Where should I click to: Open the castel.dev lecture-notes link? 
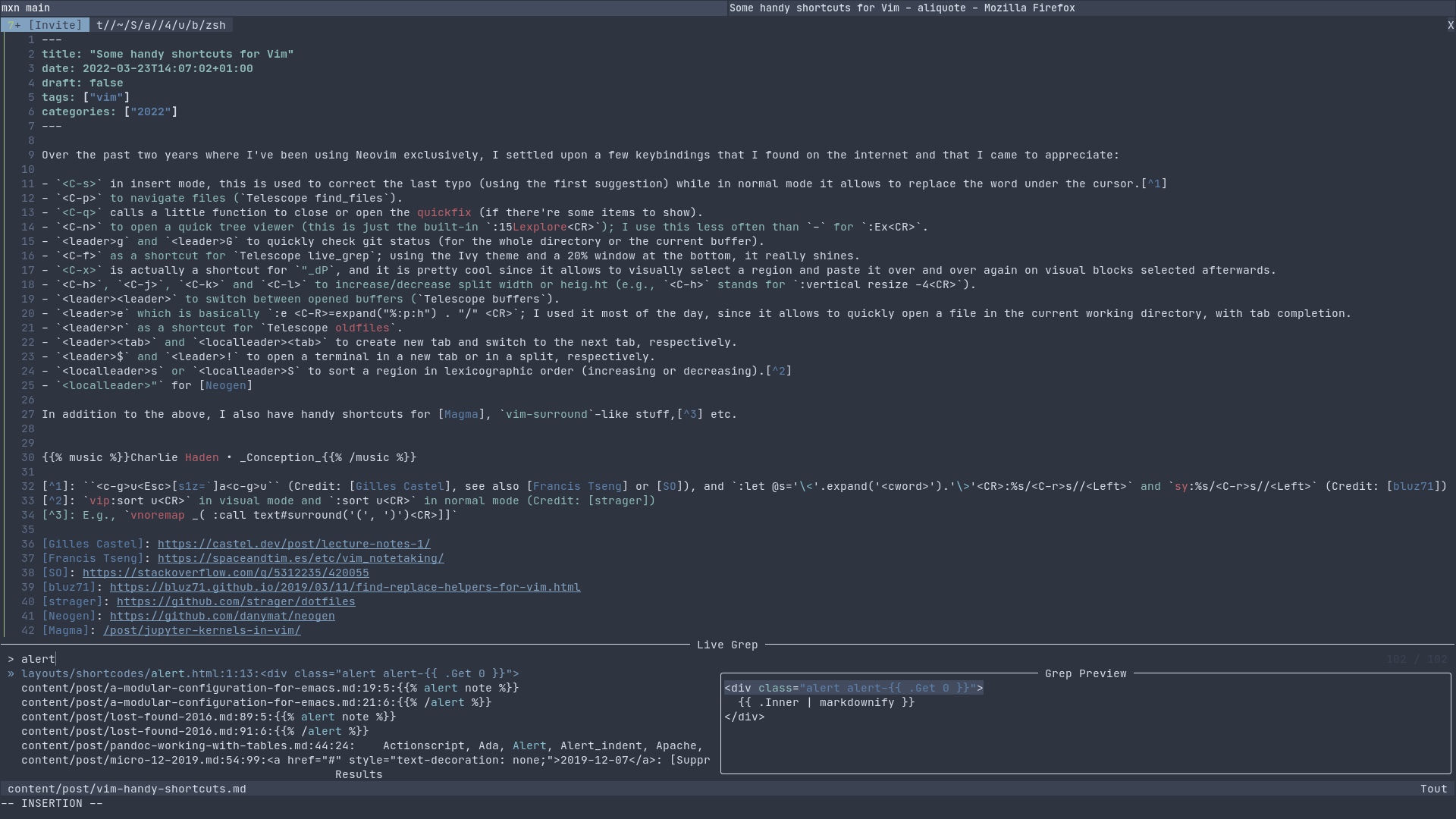coord(293,544)
